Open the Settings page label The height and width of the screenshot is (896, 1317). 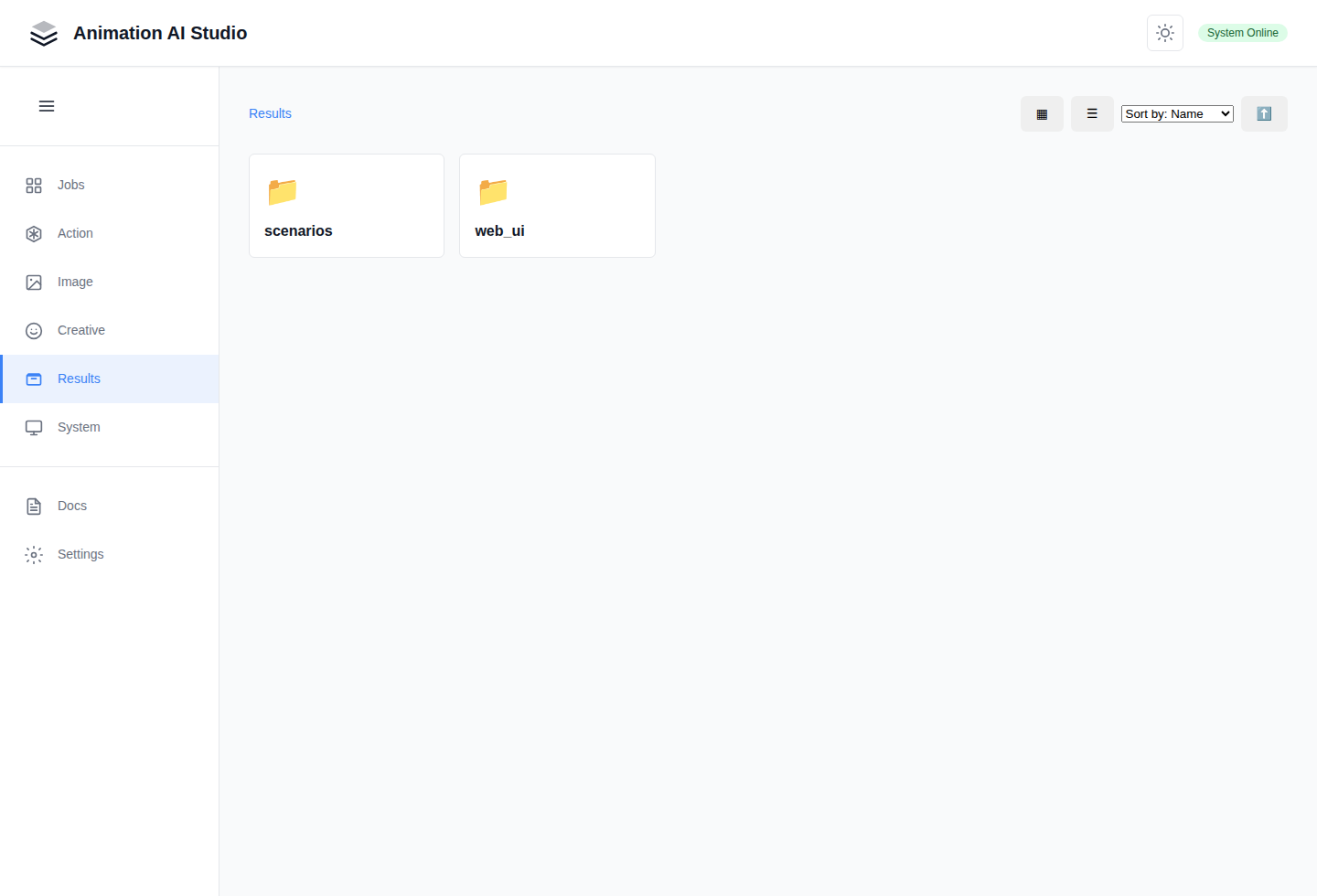(80, 554)
